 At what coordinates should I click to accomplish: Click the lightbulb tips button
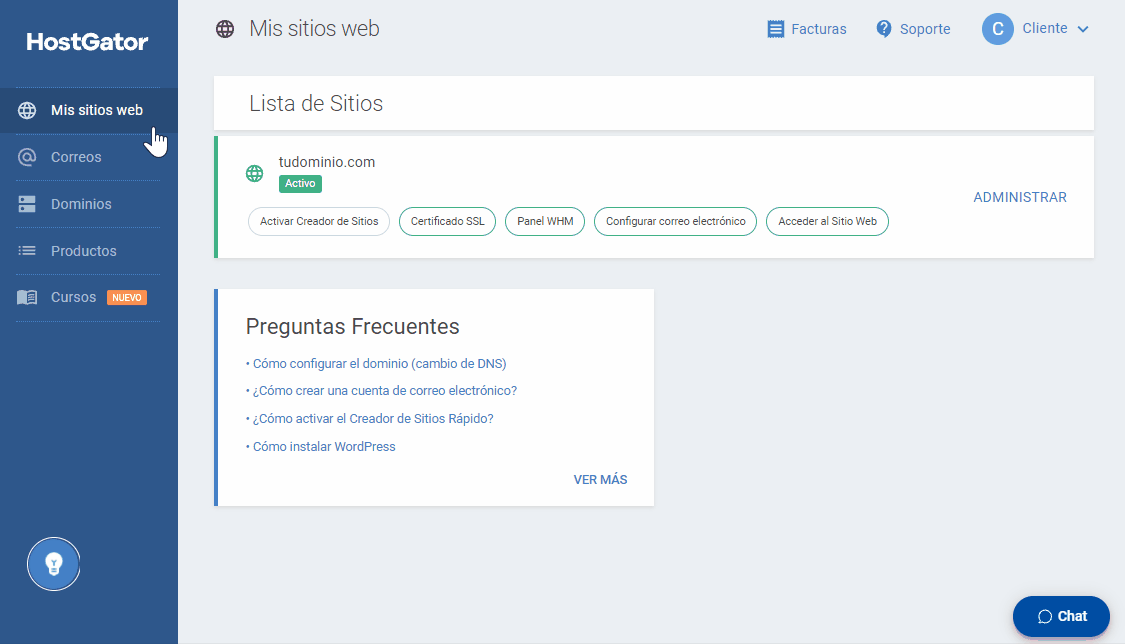pyautogui.click(x=54, y=564)
